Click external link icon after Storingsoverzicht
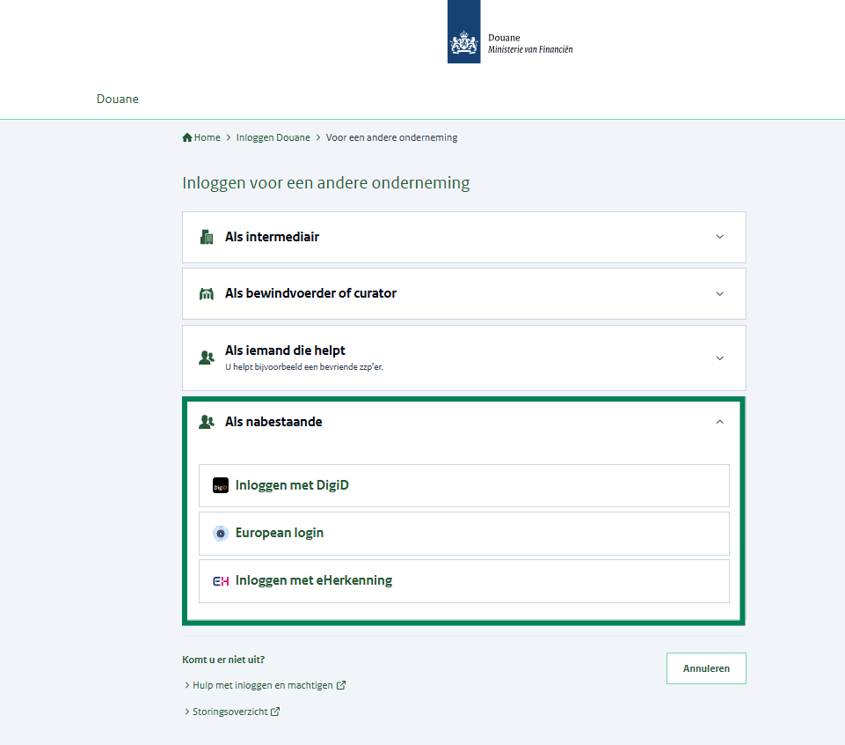Image resolution: width=845 pixels, height=745 pixels. [275, 712]
